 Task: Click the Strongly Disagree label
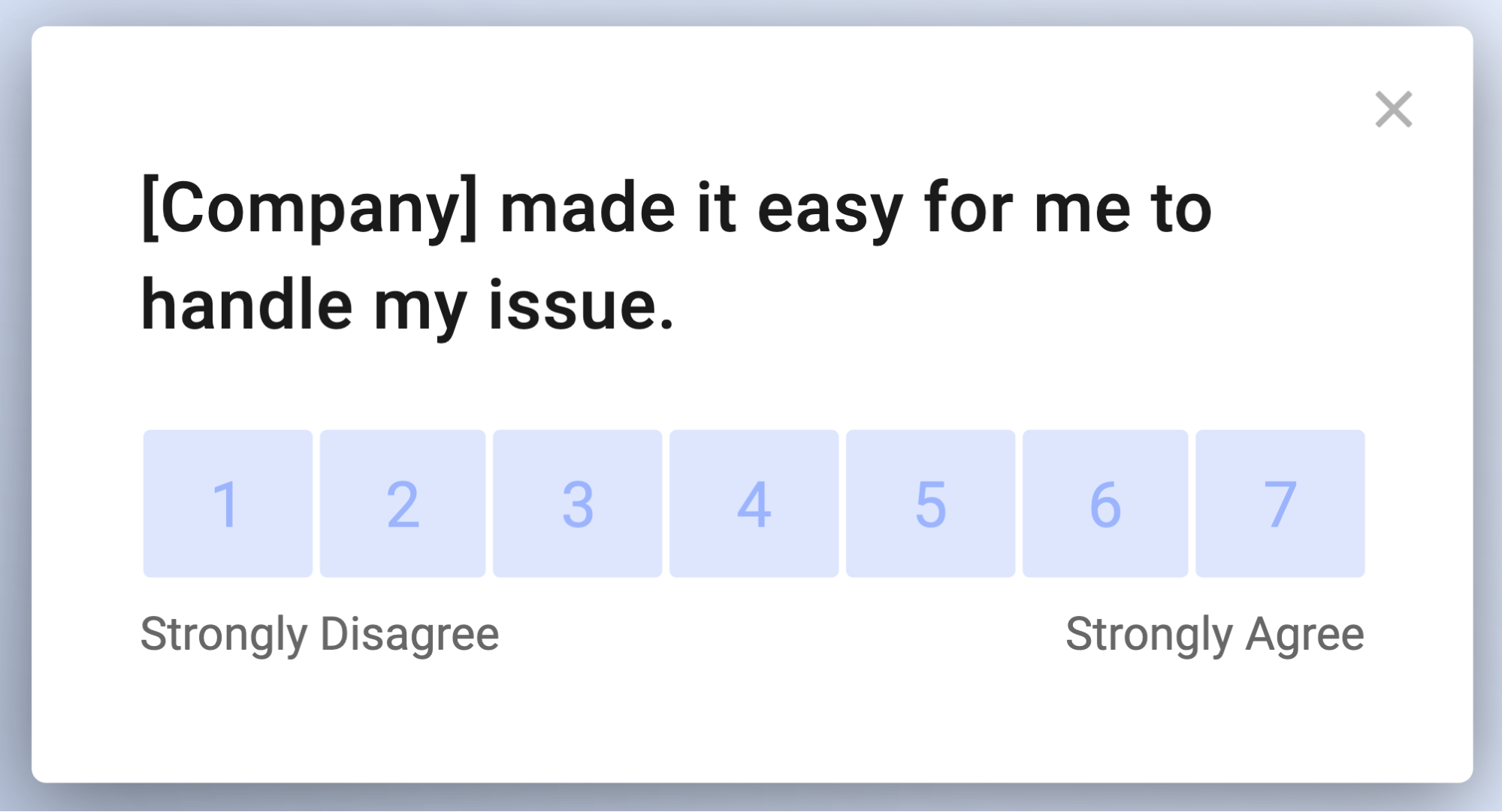coord(320,633)
